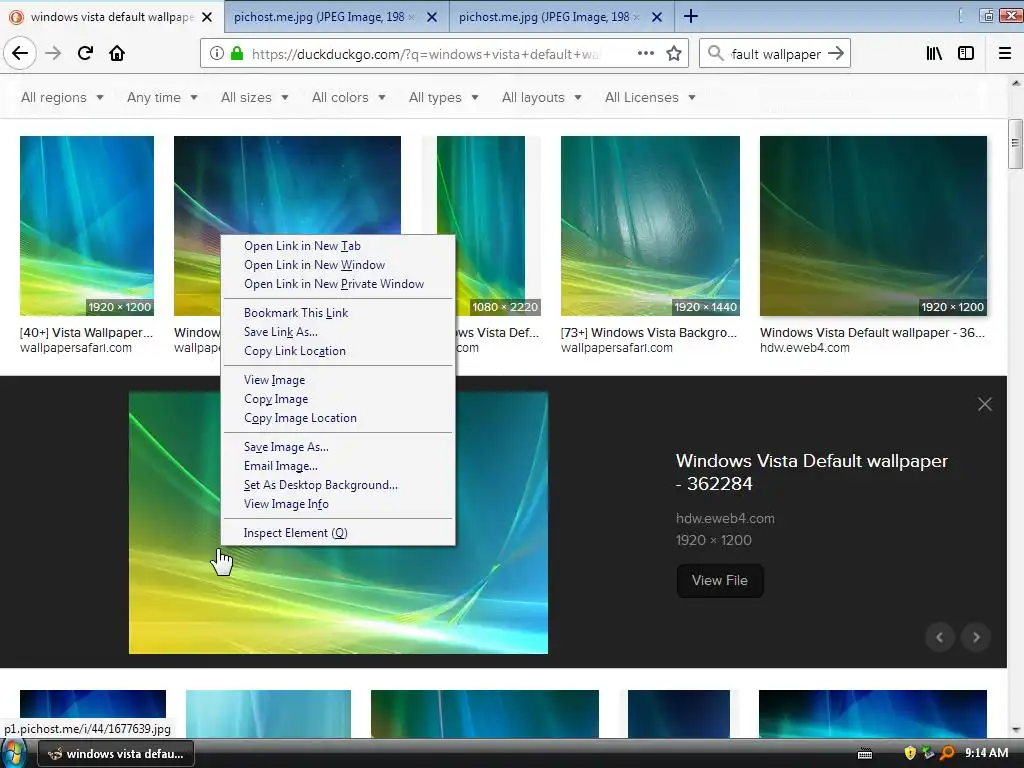Select Bookmark This Link
This screenshot has height=768, width=1024.
coord(338,312)
